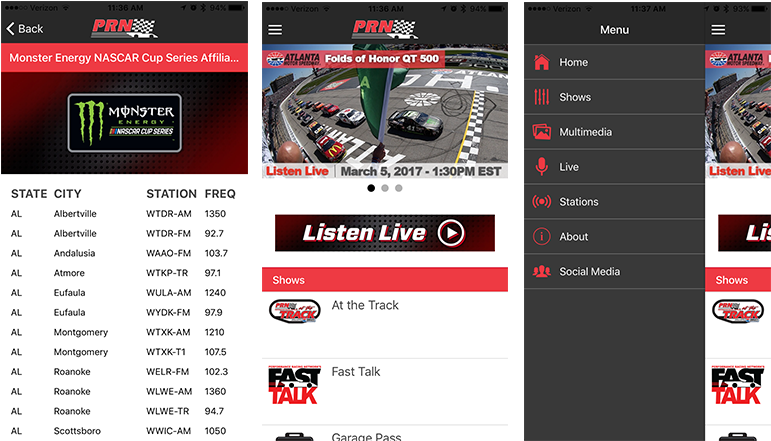Select station WYDK-FM row
The width and height of the screenshot is (771, 441).
124,312
